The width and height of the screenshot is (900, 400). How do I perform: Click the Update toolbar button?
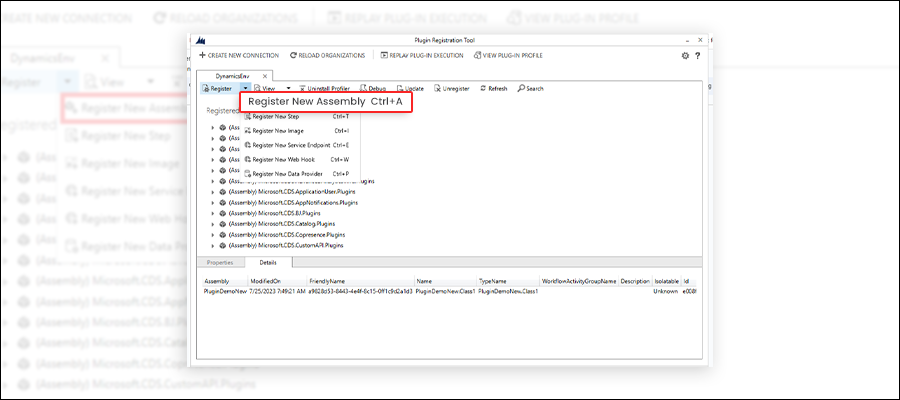[x=410, y=88]
